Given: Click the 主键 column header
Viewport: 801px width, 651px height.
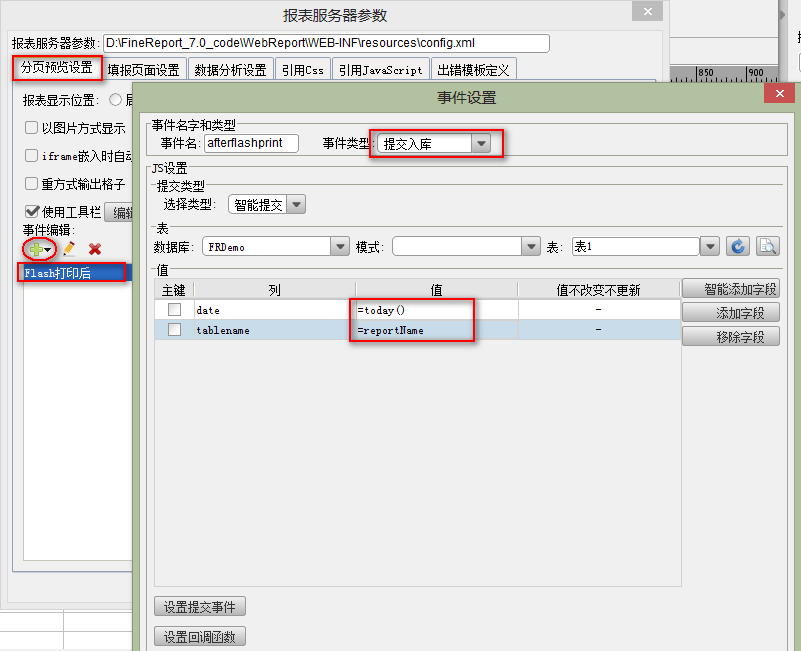Looking at the screenshot, I should (174, 290).
